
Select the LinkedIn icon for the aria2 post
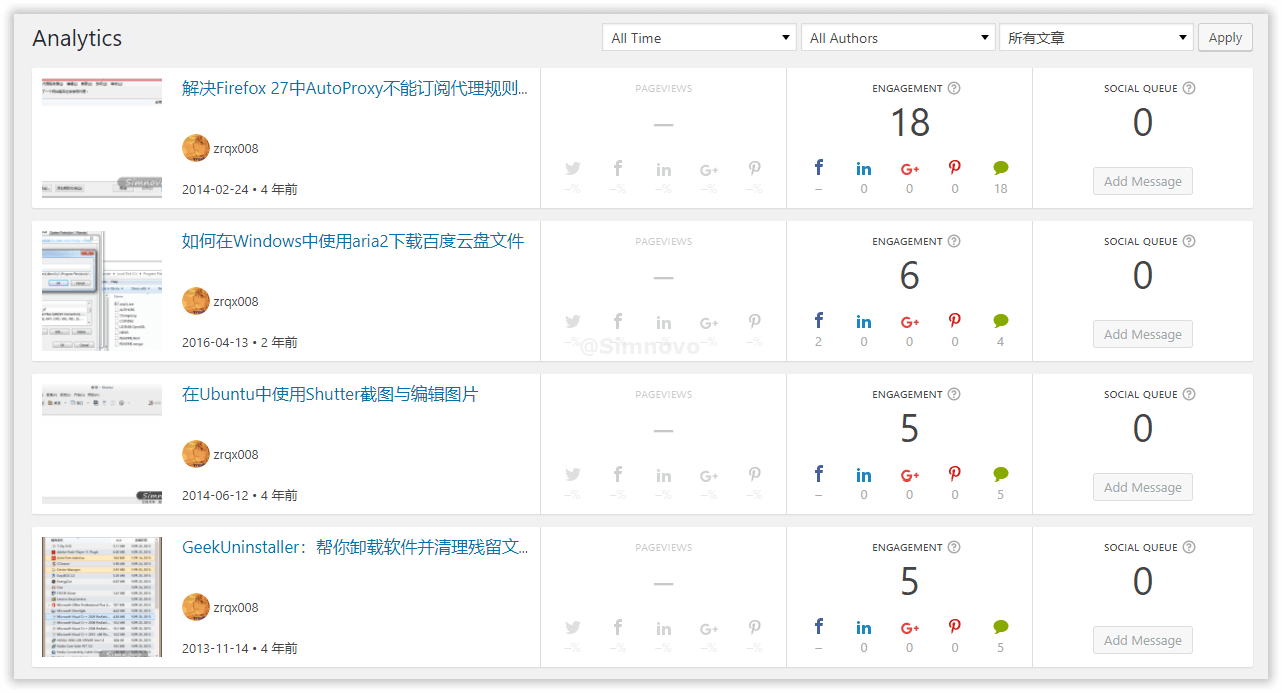[863, 320]
